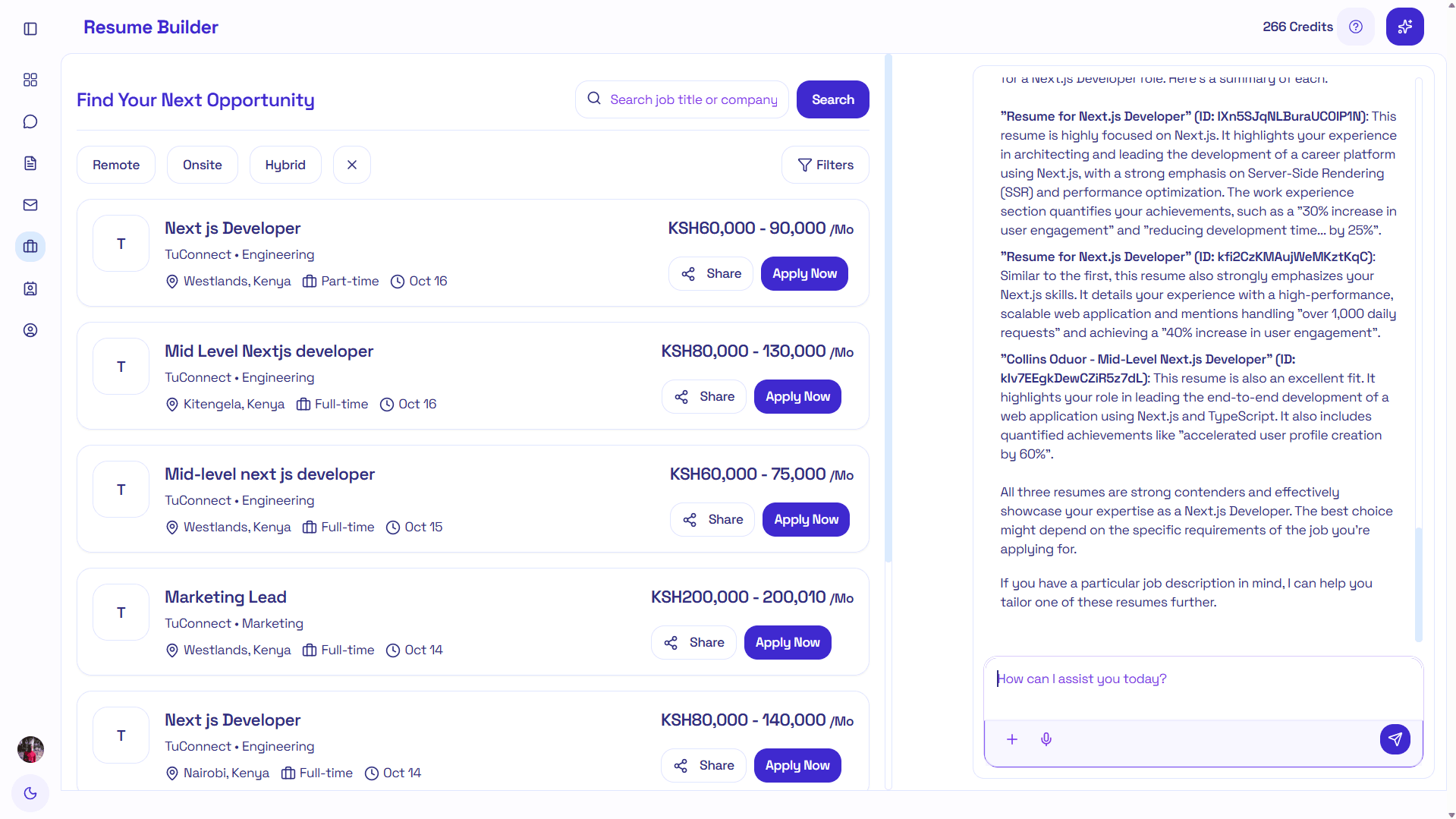Apply Now for Mid Level Nextjs developer job
This screenshot has height=819, width=1456.
(797, 396)
